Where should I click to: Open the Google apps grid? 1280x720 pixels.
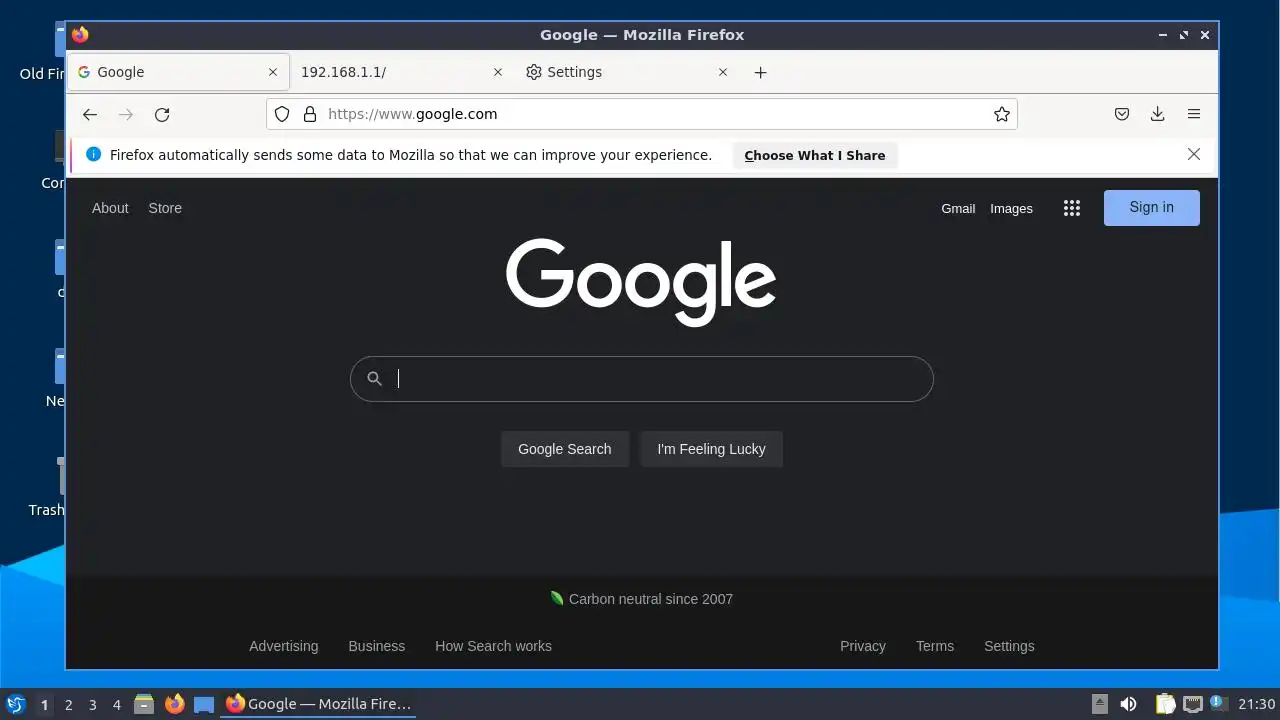[1072, 208]
